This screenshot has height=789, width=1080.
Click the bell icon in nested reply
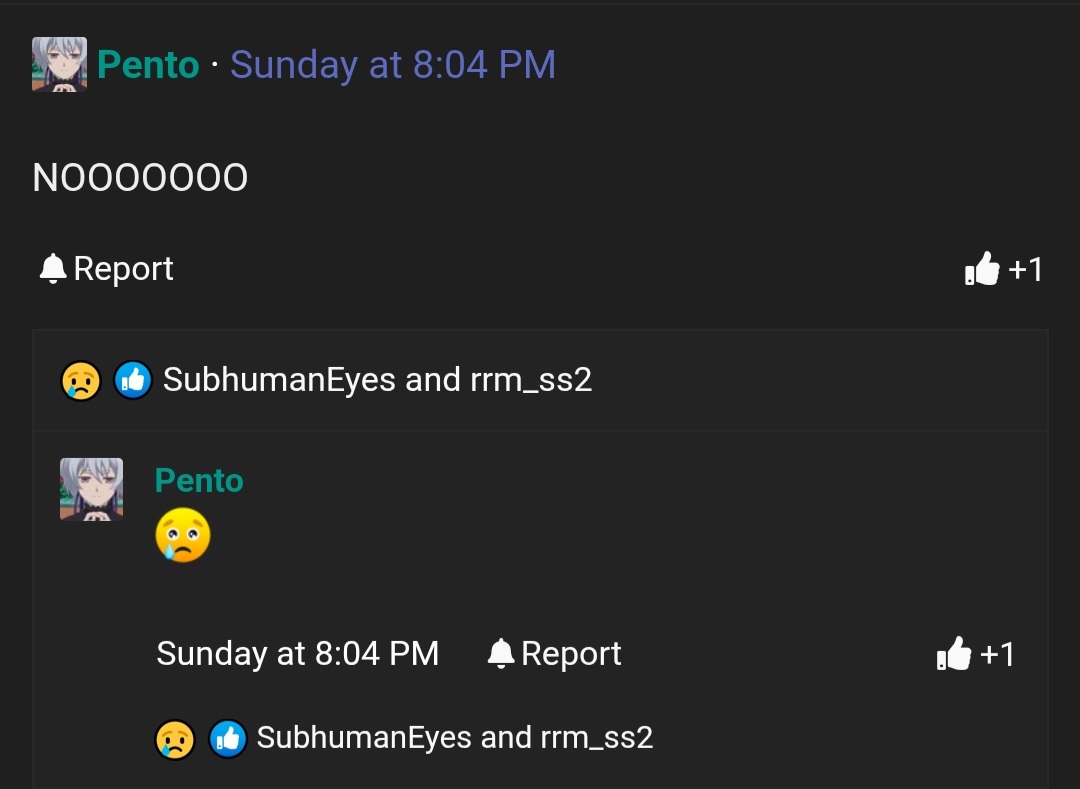pos(500,654)
